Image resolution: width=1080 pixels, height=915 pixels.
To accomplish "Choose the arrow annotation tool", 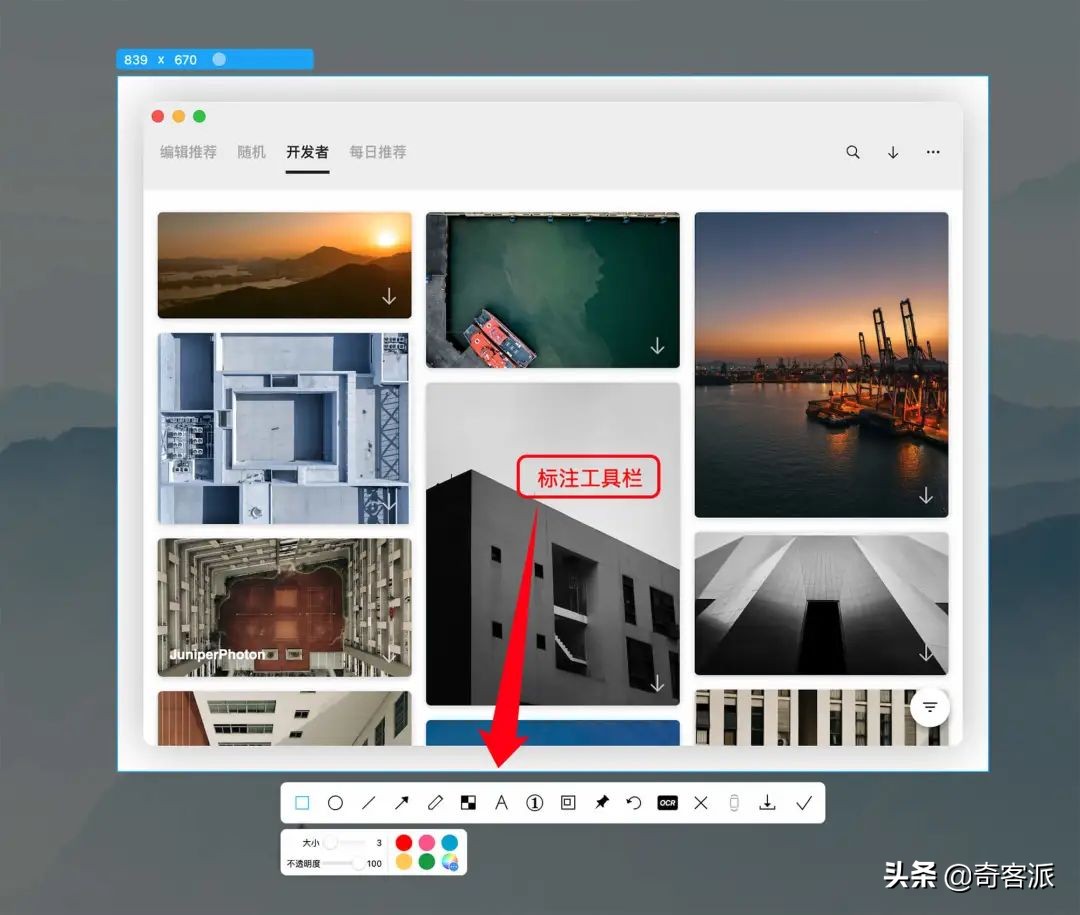I will point(402,802).
